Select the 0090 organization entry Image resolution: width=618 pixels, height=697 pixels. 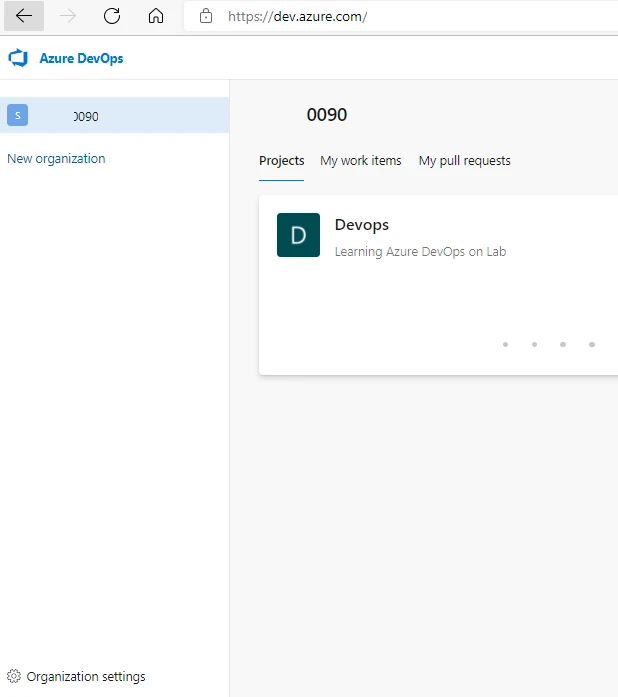114,115
